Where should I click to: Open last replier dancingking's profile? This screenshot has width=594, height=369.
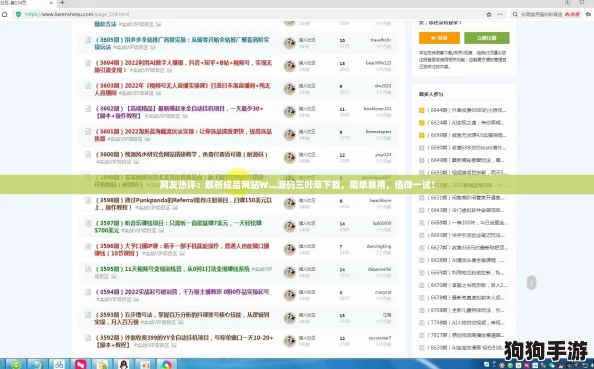pyautogui.click(x=379, y=246)
